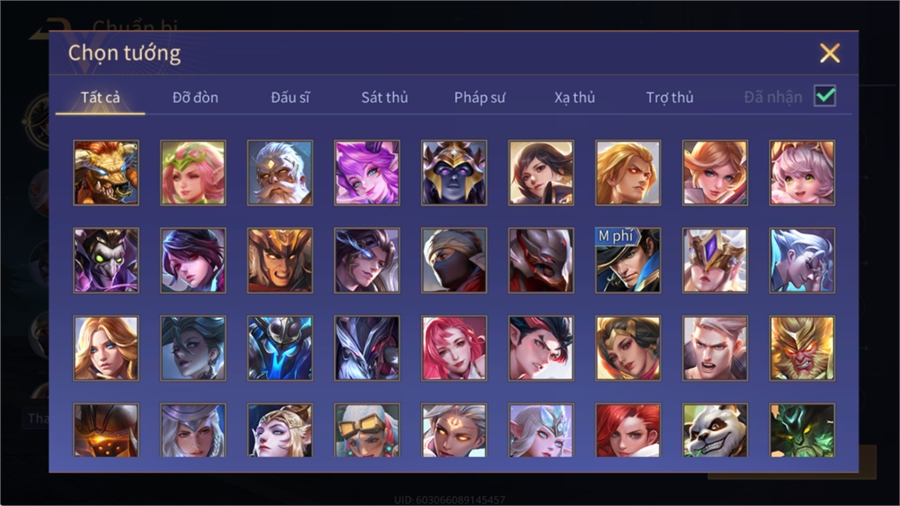Select the 'Tất cả' tab
This screenshot has height=506, width=900.
[100, 98]
